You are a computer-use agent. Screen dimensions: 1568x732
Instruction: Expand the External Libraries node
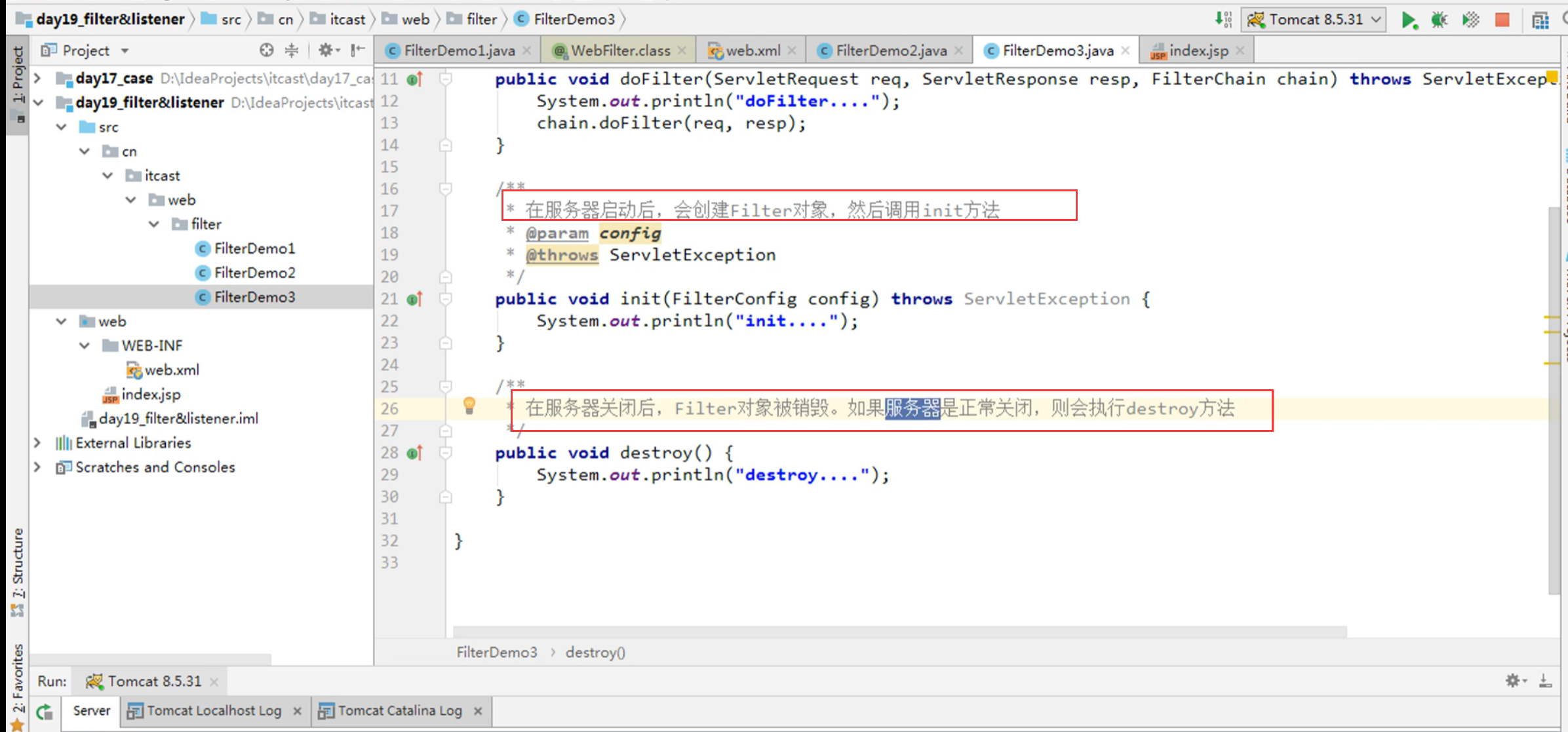[37, 443]
